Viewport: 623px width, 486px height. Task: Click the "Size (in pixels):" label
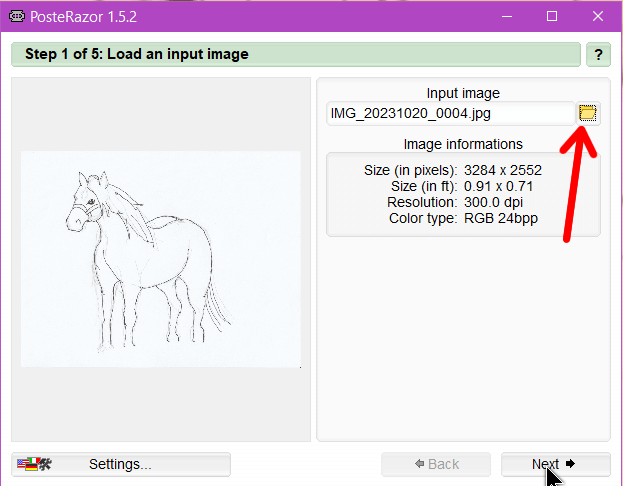click(411, 170)
